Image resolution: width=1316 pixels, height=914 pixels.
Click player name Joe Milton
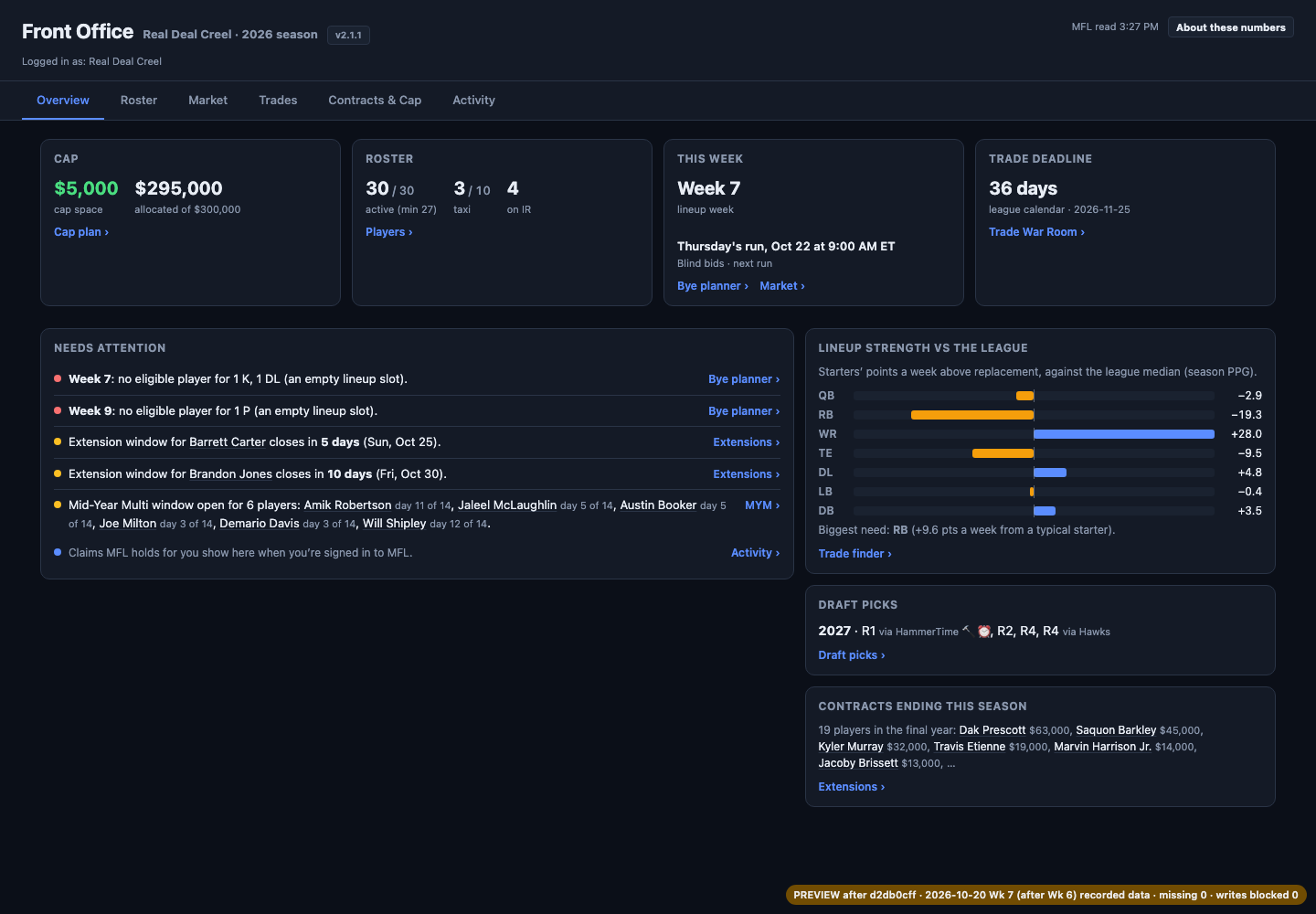[128, 524]
